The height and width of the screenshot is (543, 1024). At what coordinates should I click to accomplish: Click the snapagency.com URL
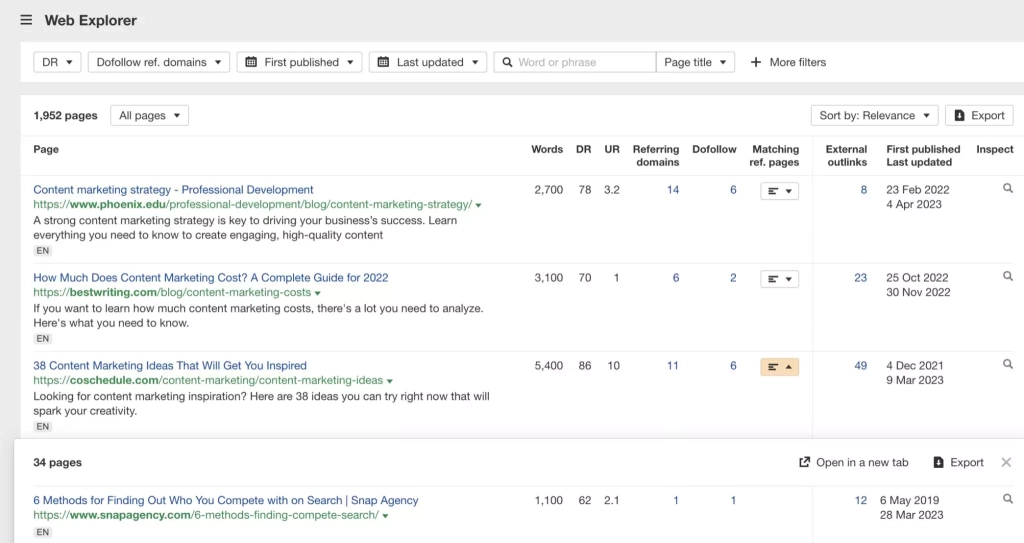(206, 515)
